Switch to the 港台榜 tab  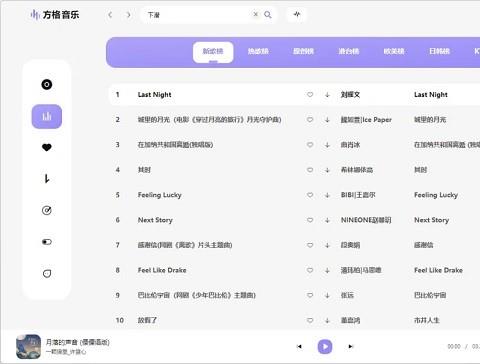click(349, 51)
